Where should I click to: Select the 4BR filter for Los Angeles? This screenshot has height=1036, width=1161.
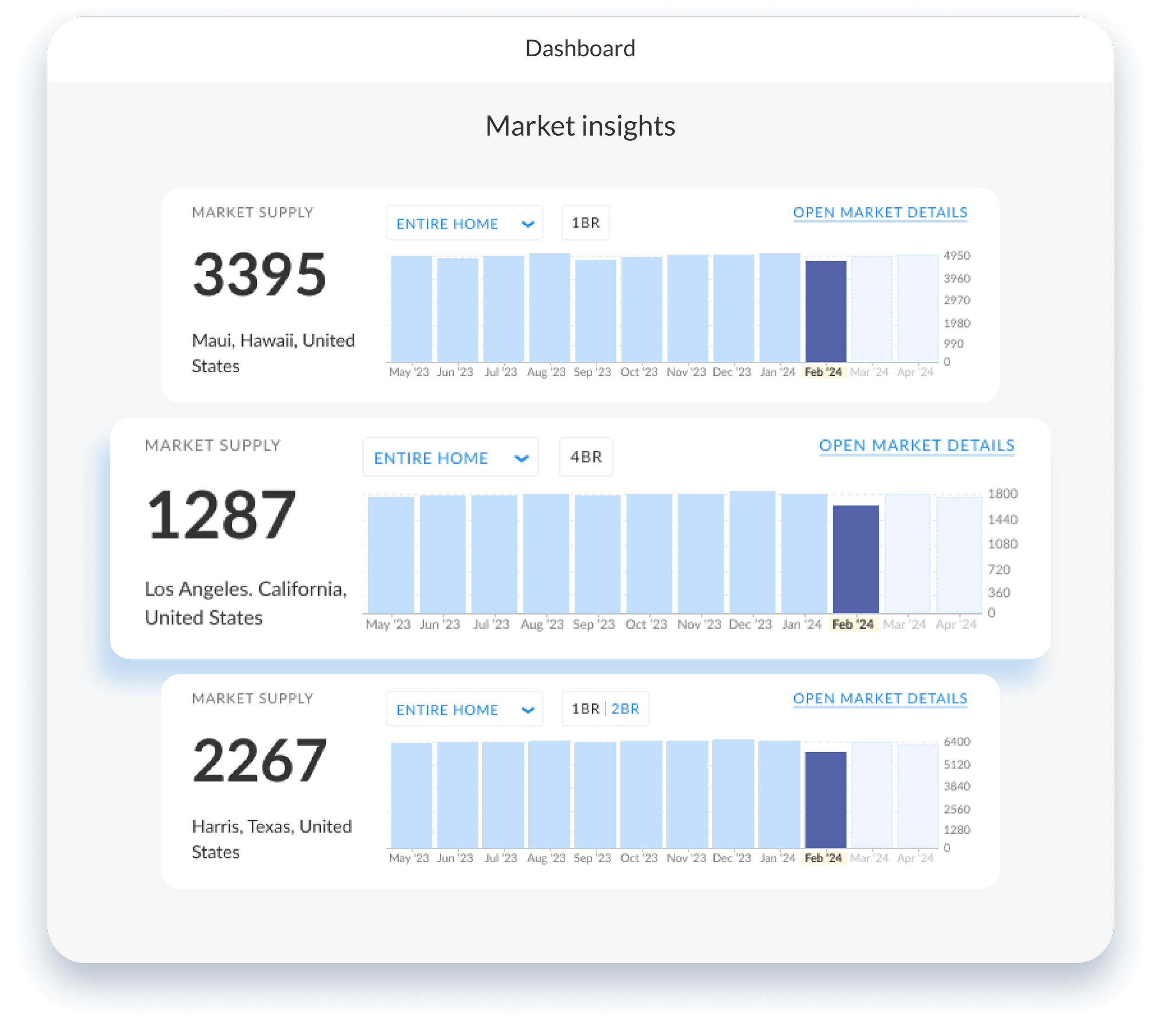click(x=586, y=457)
